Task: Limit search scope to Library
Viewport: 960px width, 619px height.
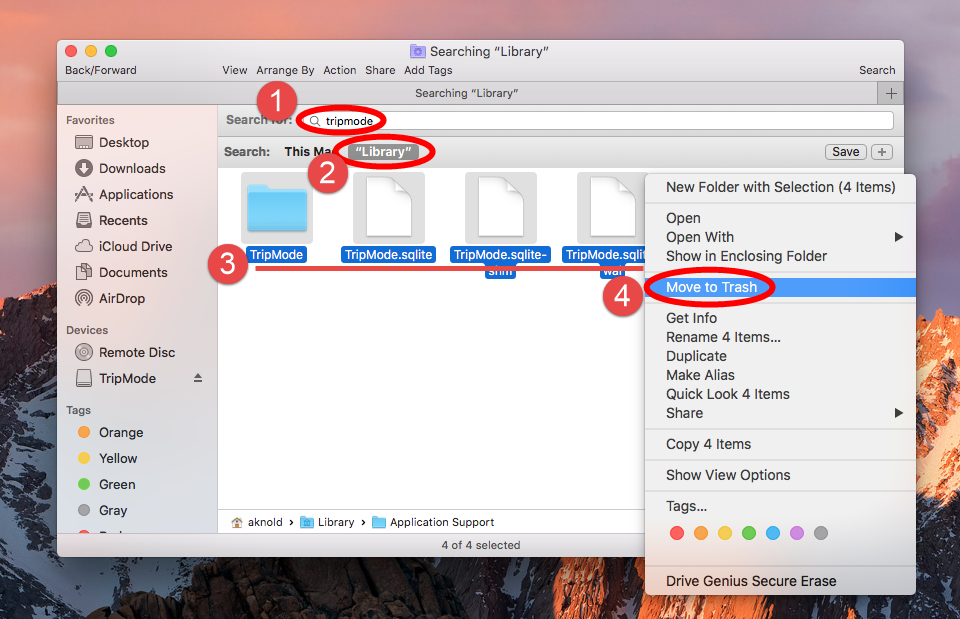Action: pos(384,151)
